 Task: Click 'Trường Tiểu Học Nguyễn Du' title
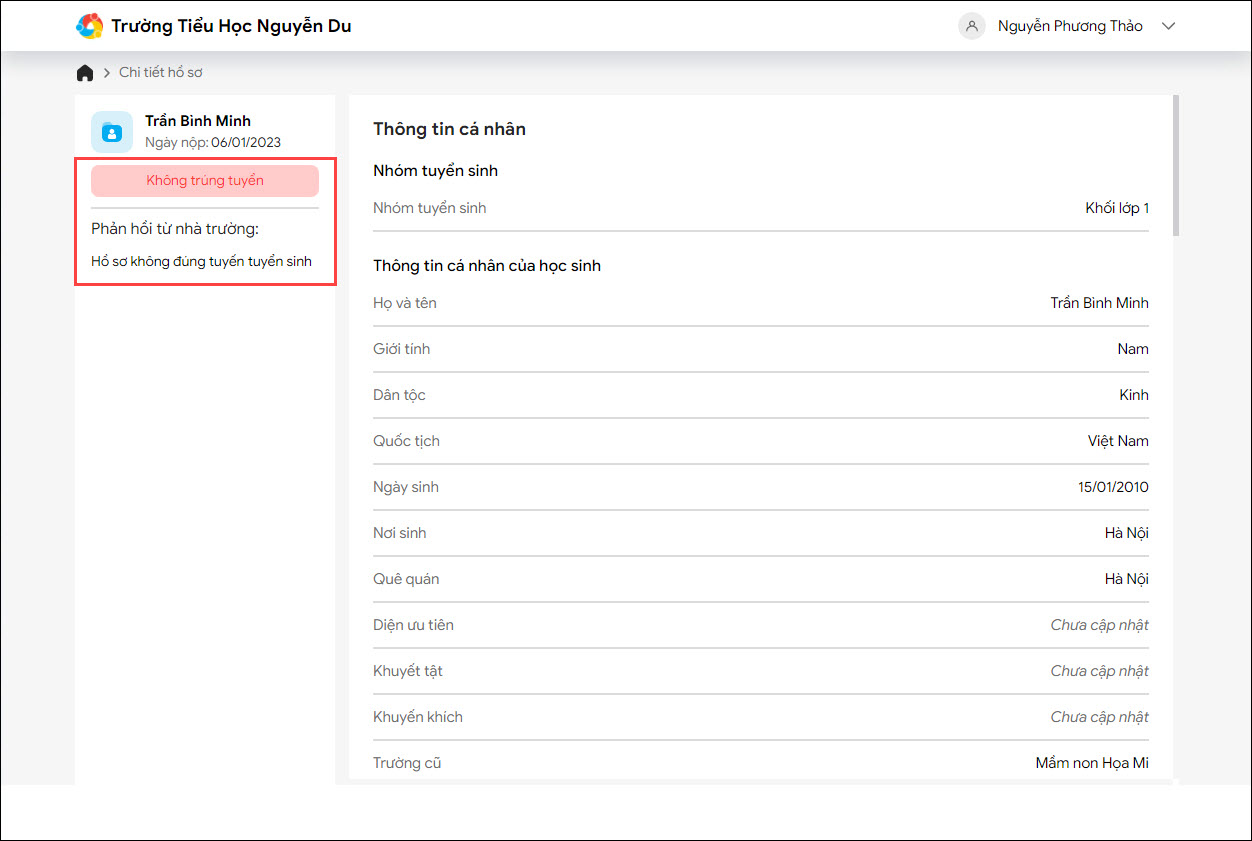pos(231,26)
